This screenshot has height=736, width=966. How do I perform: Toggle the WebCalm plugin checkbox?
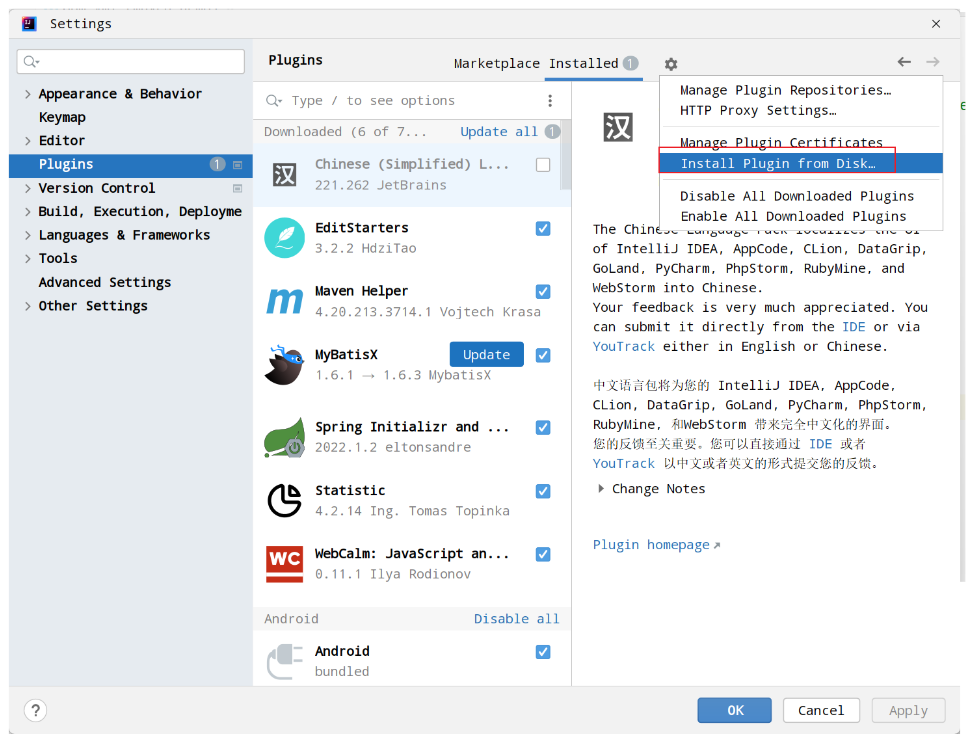(543, 554)
